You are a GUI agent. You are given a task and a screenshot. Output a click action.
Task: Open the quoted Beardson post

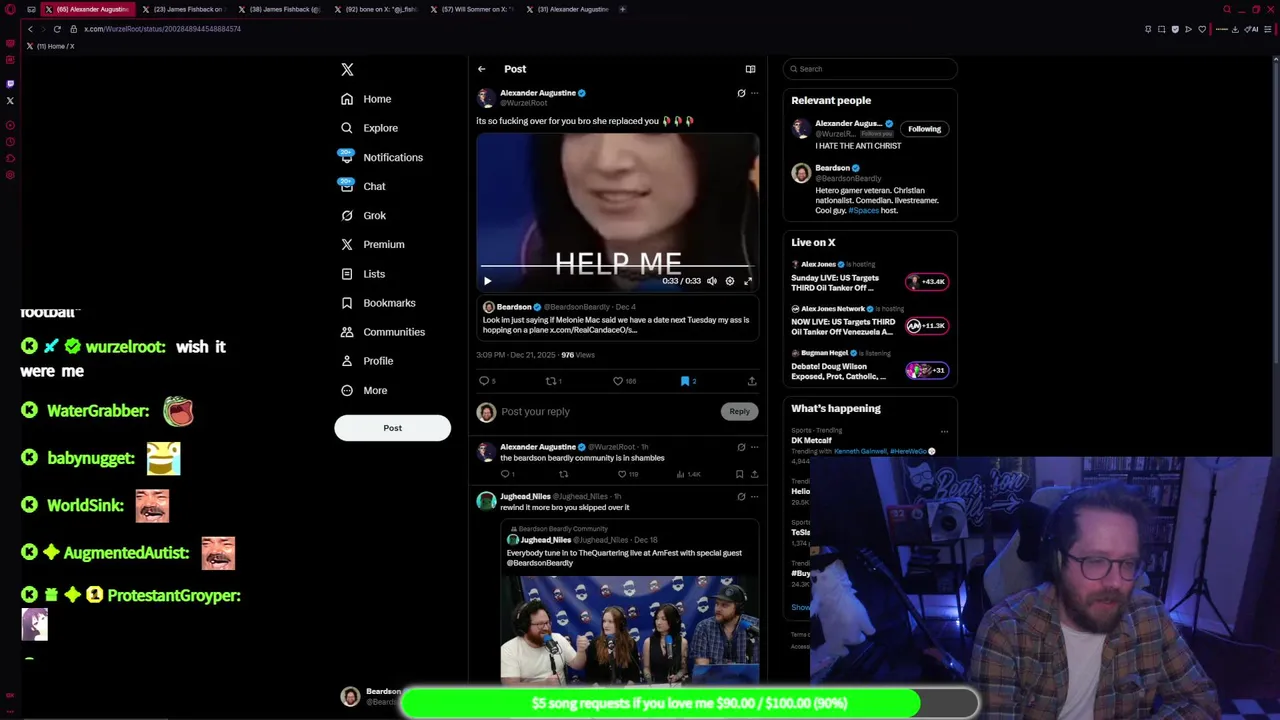[617, 316]
